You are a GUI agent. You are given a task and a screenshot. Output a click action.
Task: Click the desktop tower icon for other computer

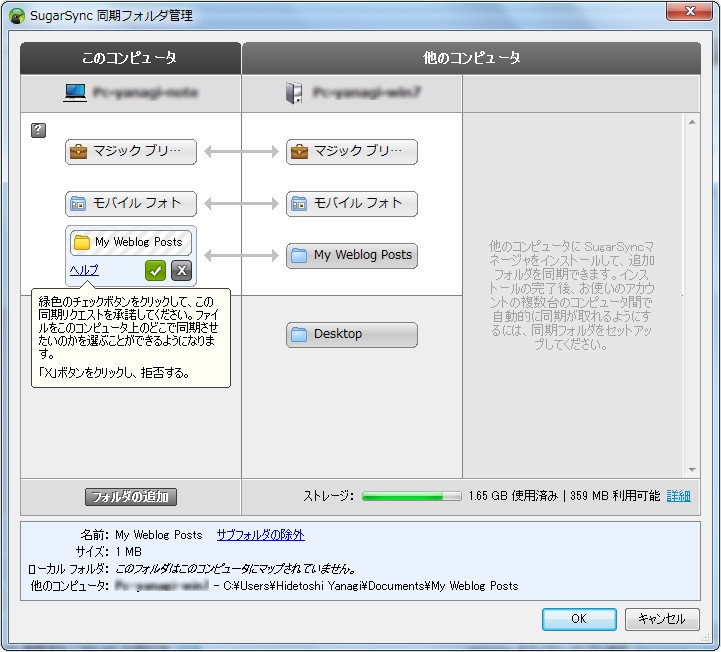click(294, 93)
